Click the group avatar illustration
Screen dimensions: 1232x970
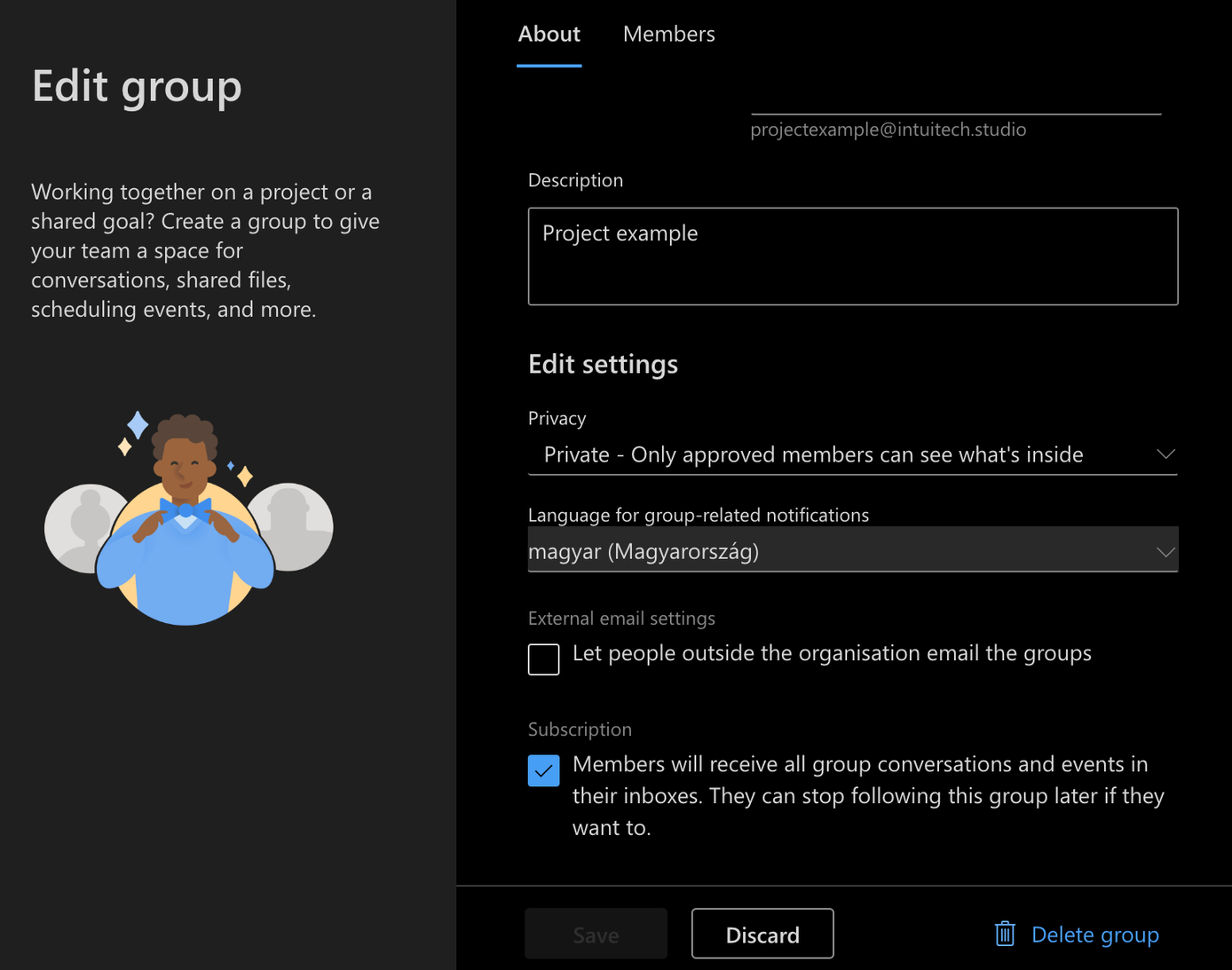(188, 515)
